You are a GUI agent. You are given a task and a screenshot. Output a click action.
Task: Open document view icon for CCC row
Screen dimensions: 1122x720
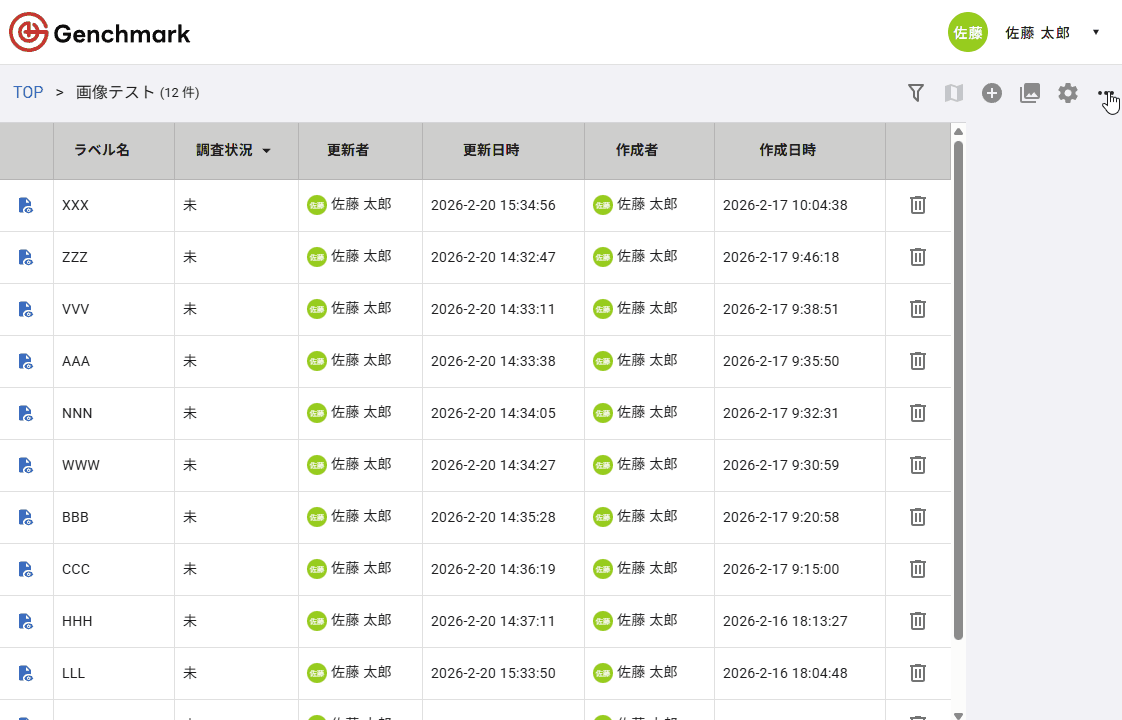coord(26,569)
